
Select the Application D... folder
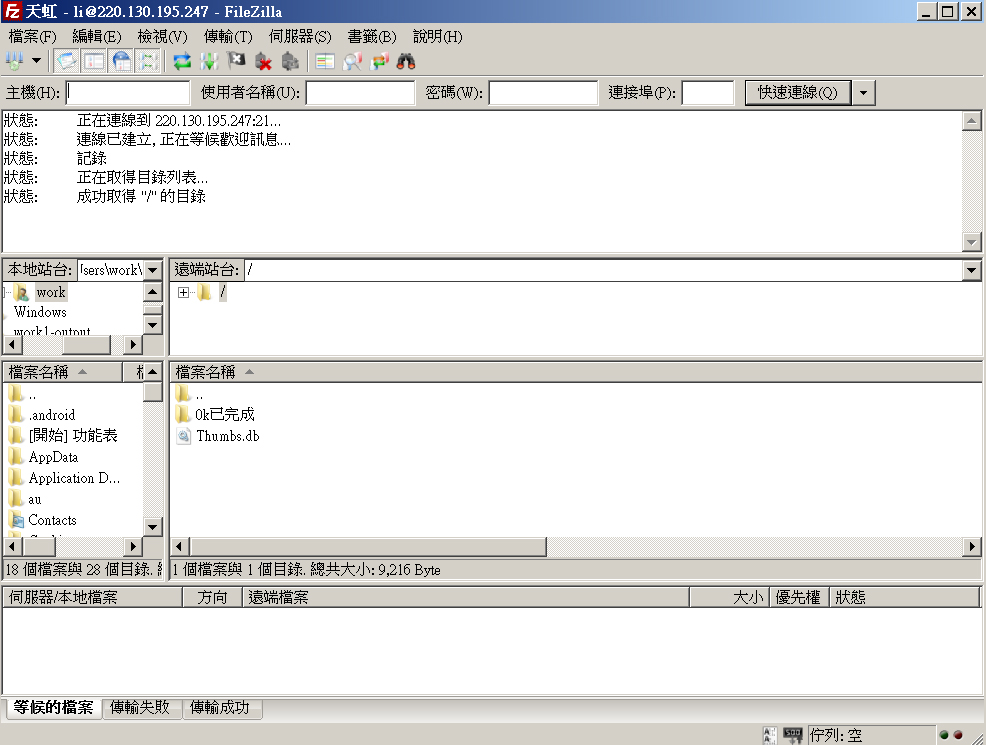[x=74, y=478]
